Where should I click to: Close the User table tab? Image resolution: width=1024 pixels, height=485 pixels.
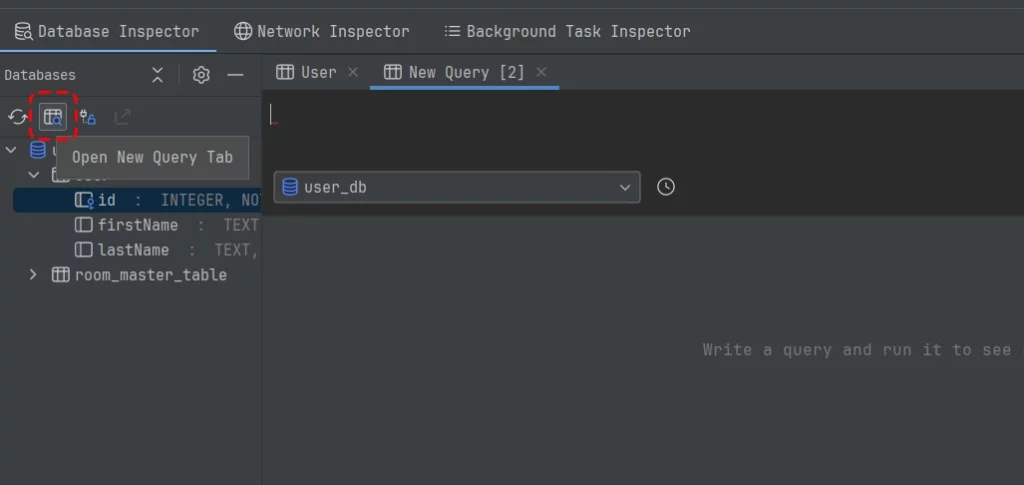point(352,72)
